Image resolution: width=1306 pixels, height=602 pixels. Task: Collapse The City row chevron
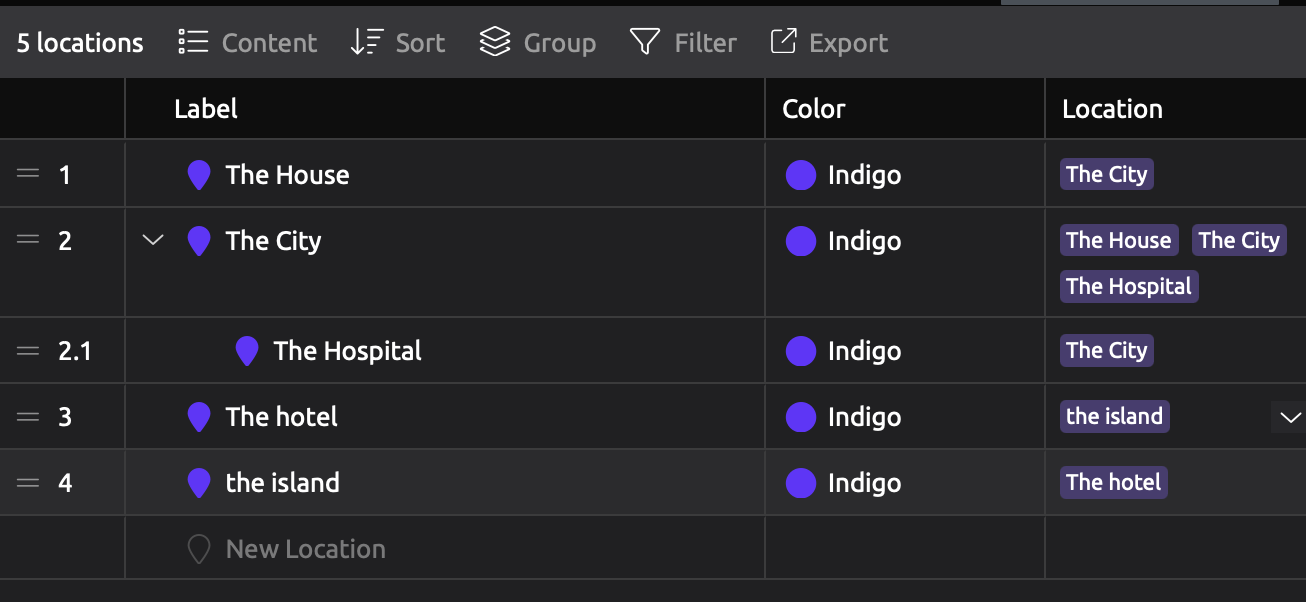tap(153, 240)
